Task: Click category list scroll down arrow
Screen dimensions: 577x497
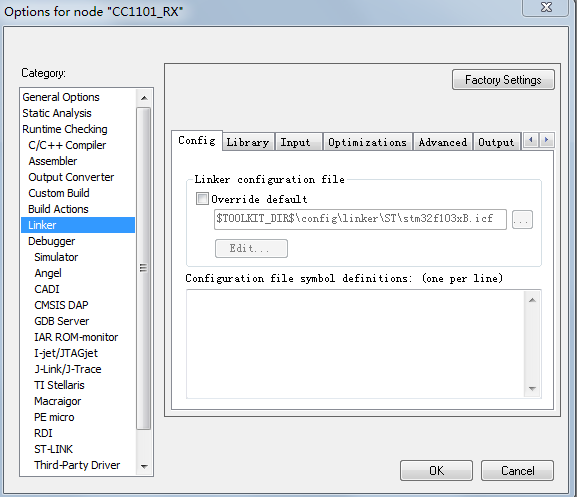Action: point(144,466)
